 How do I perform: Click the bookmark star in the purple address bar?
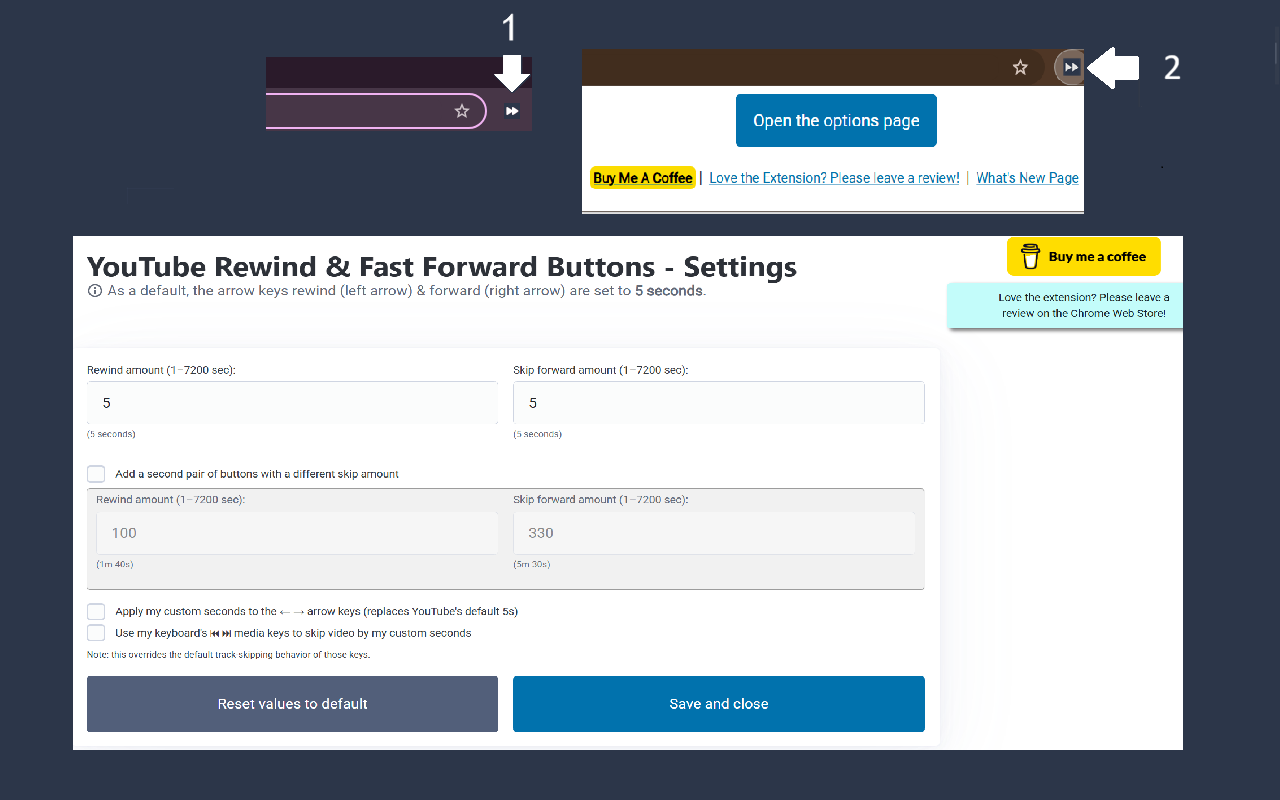click(462, 111)
